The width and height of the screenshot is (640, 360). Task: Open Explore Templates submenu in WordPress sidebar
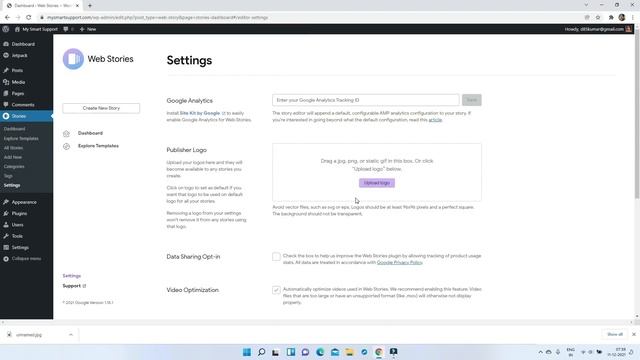21,139
